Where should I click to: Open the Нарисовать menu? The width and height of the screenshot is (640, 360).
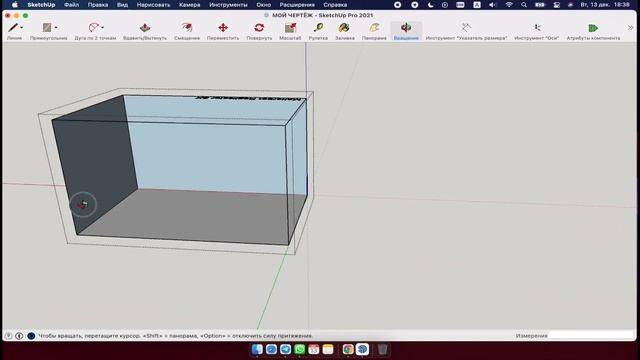[153, 5]
